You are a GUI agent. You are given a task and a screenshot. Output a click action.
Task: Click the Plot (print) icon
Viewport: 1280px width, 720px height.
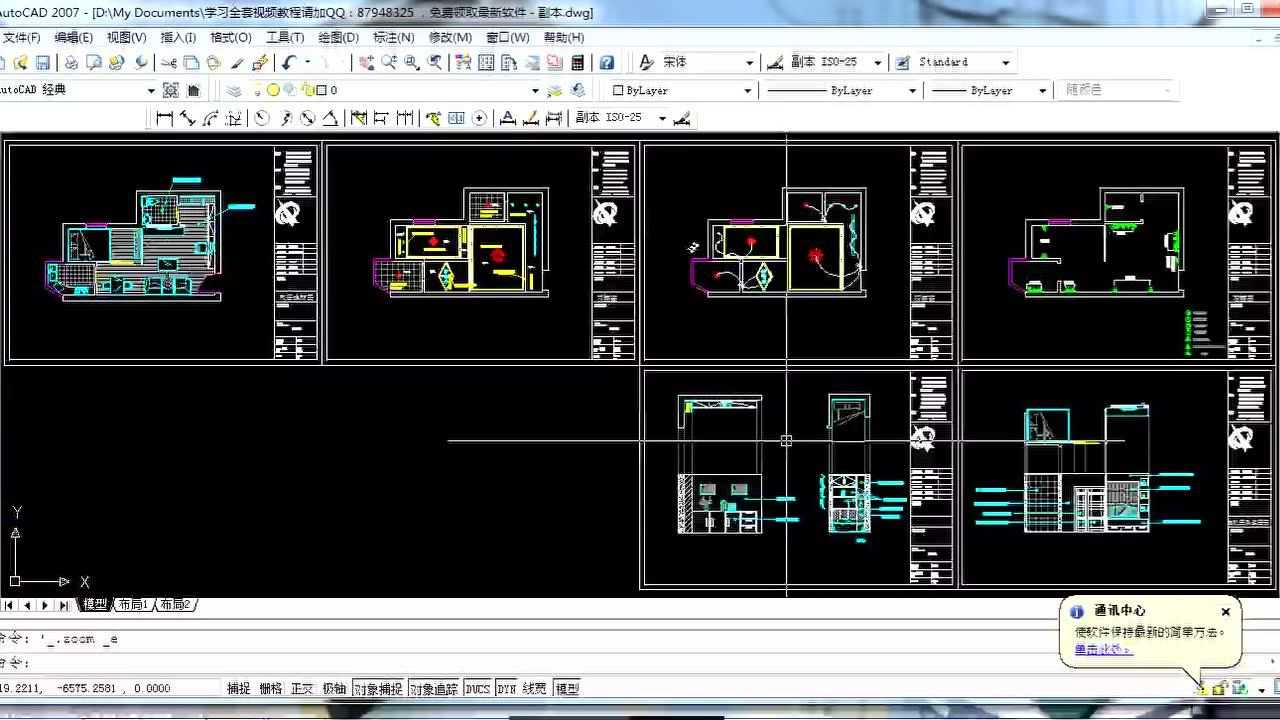click(x=71, y=62)
